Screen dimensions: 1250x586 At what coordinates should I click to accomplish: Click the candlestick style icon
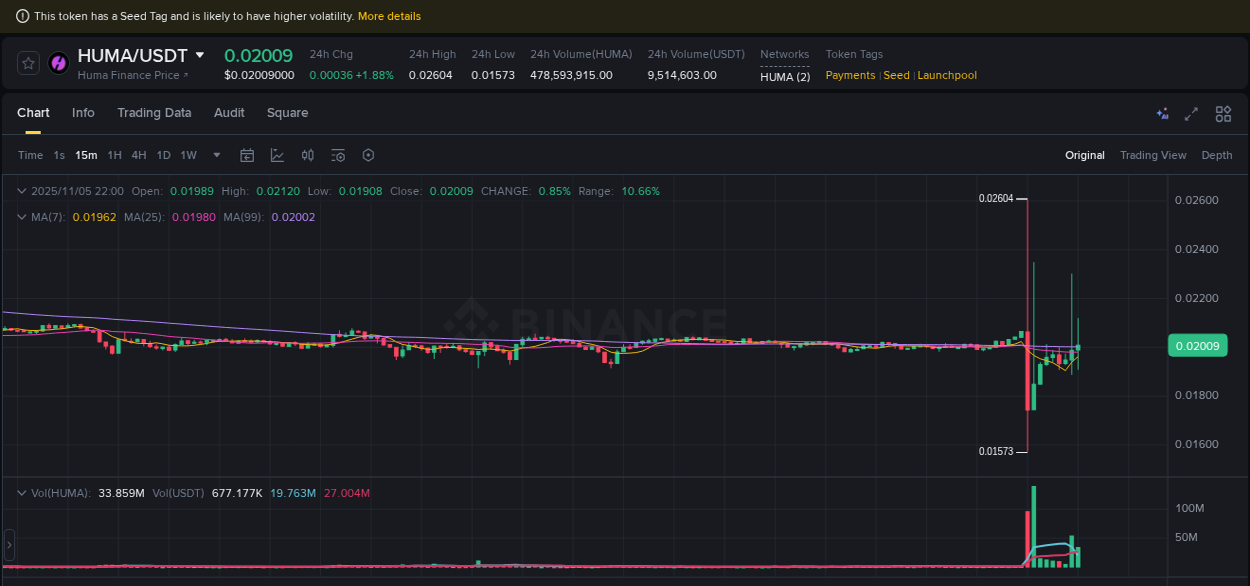click(x=307, y=155)
